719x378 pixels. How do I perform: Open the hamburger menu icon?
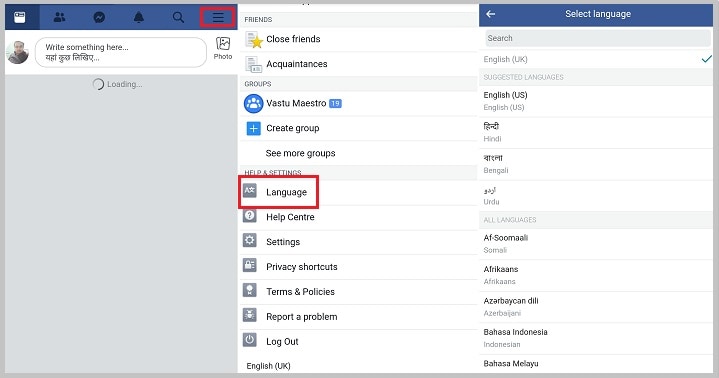(x=218, y=17)
